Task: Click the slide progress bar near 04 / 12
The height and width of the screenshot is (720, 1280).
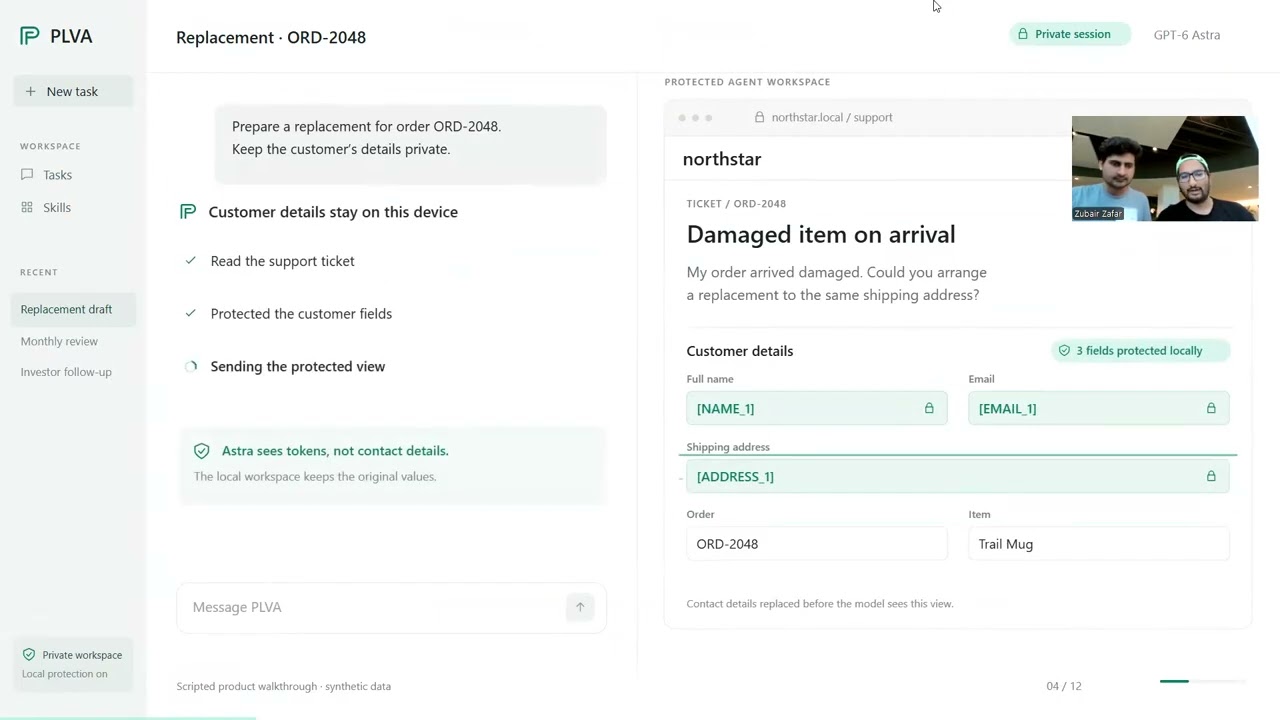Action: (1202, 681)
